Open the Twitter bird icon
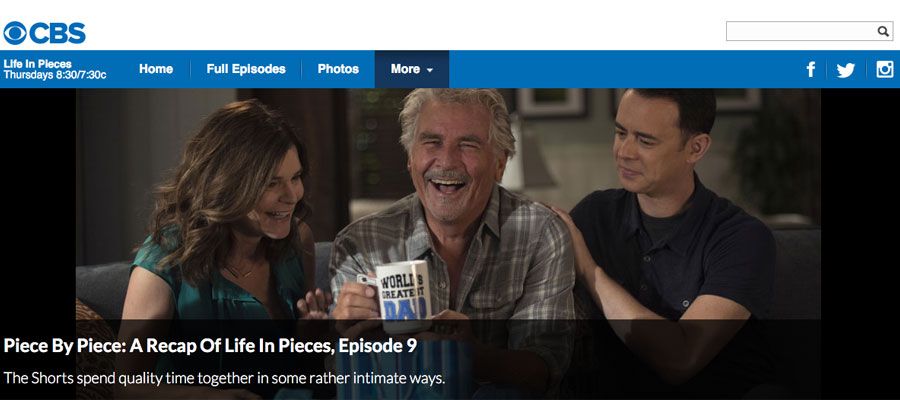 [845, 70]
